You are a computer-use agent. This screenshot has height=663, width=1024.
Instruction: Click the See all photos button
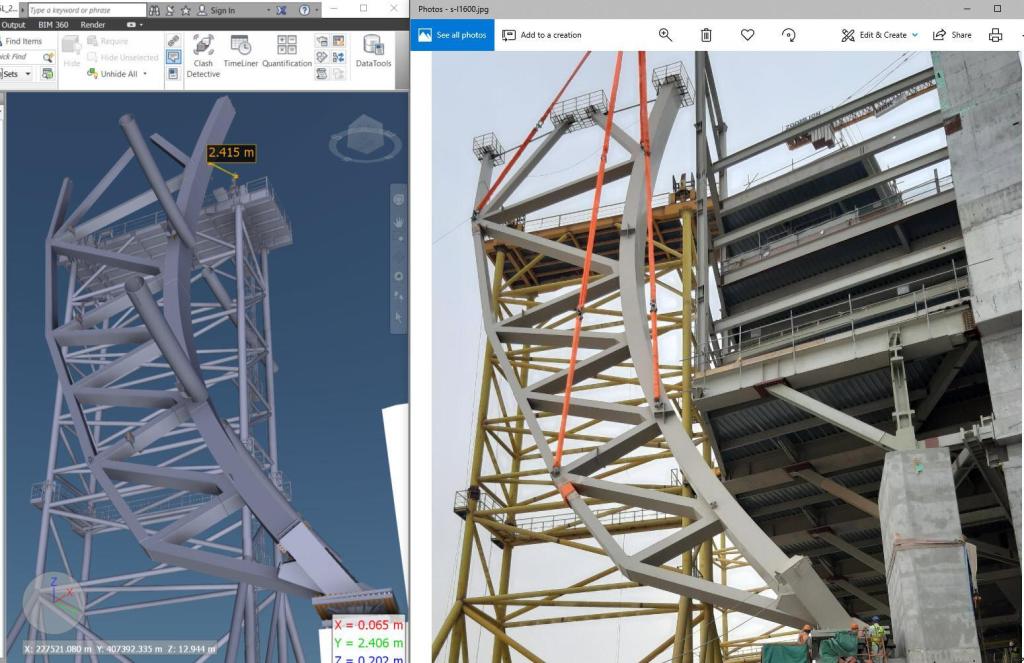453,35
